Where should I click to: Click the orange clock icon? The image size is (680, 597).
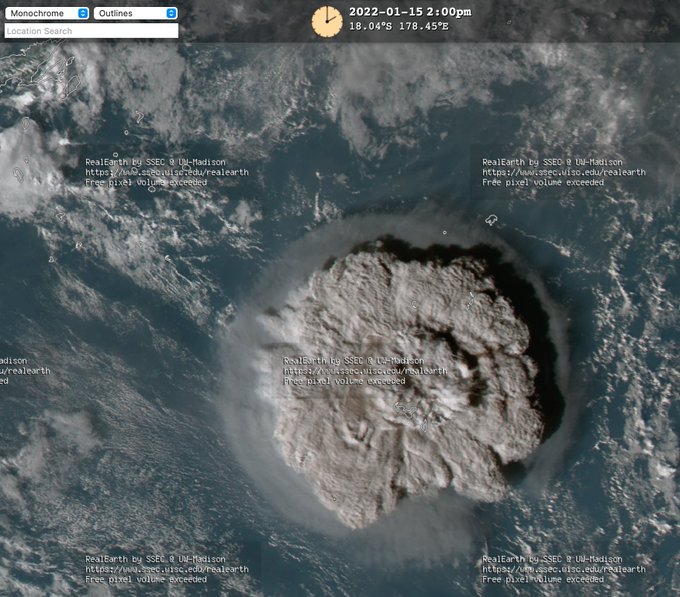click(x=327, y=21)
